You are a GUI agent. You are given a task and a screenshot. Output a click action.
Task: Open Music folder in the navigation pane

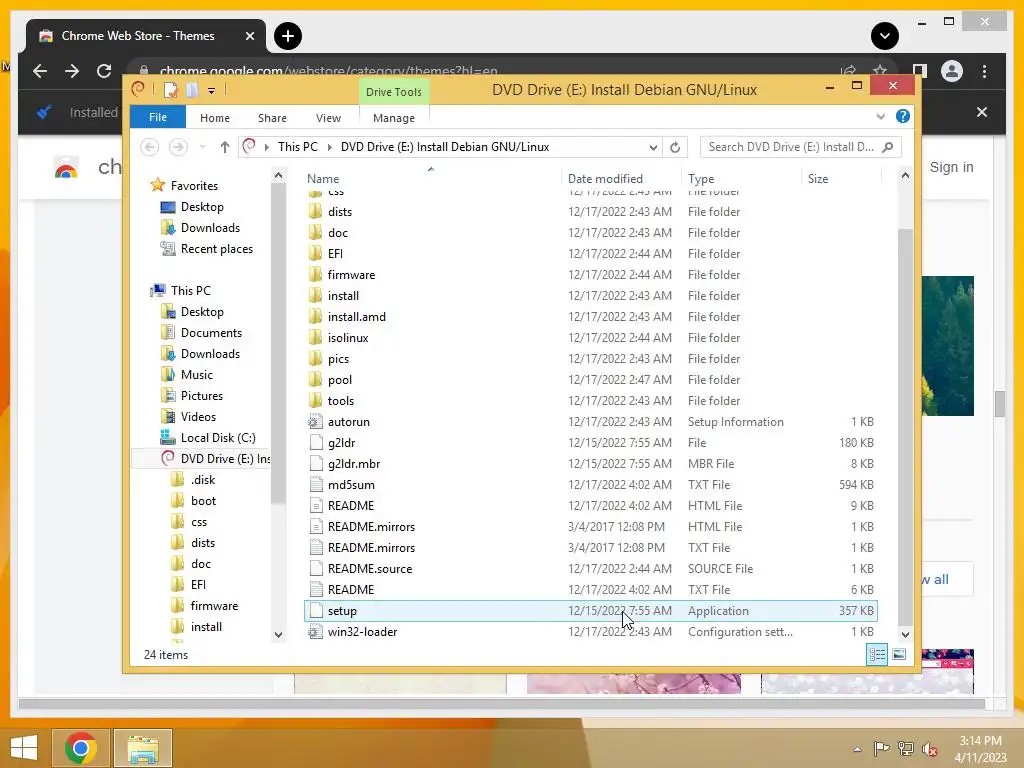pos(197,375)
